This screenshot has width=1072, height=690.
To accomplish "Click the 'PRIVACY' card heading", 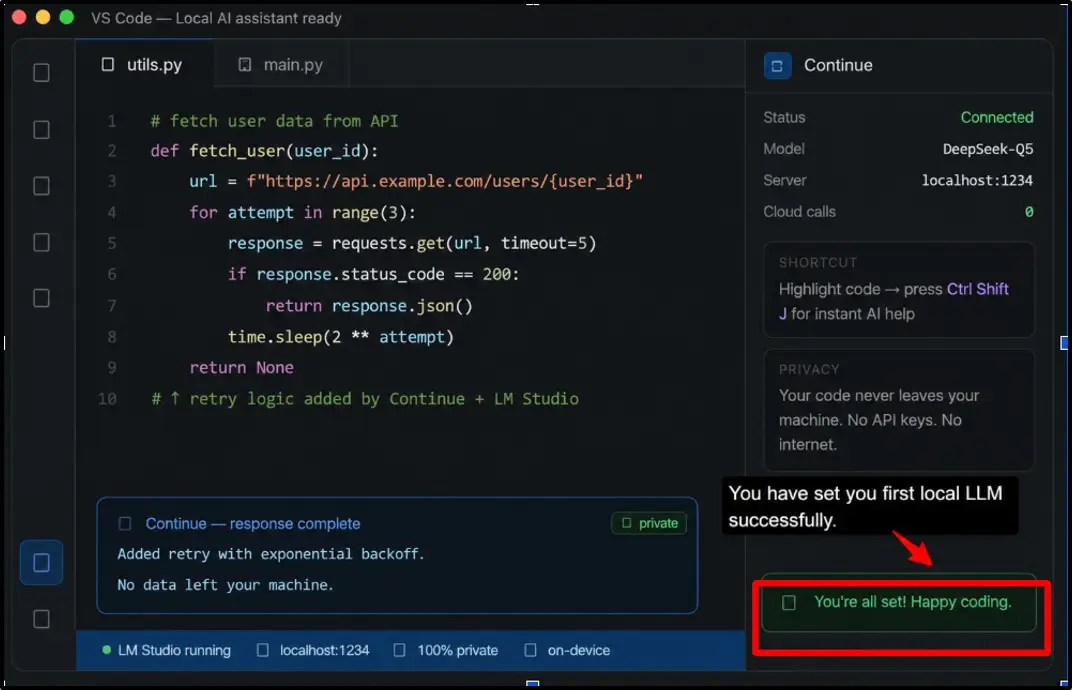I will click(809, 369).
